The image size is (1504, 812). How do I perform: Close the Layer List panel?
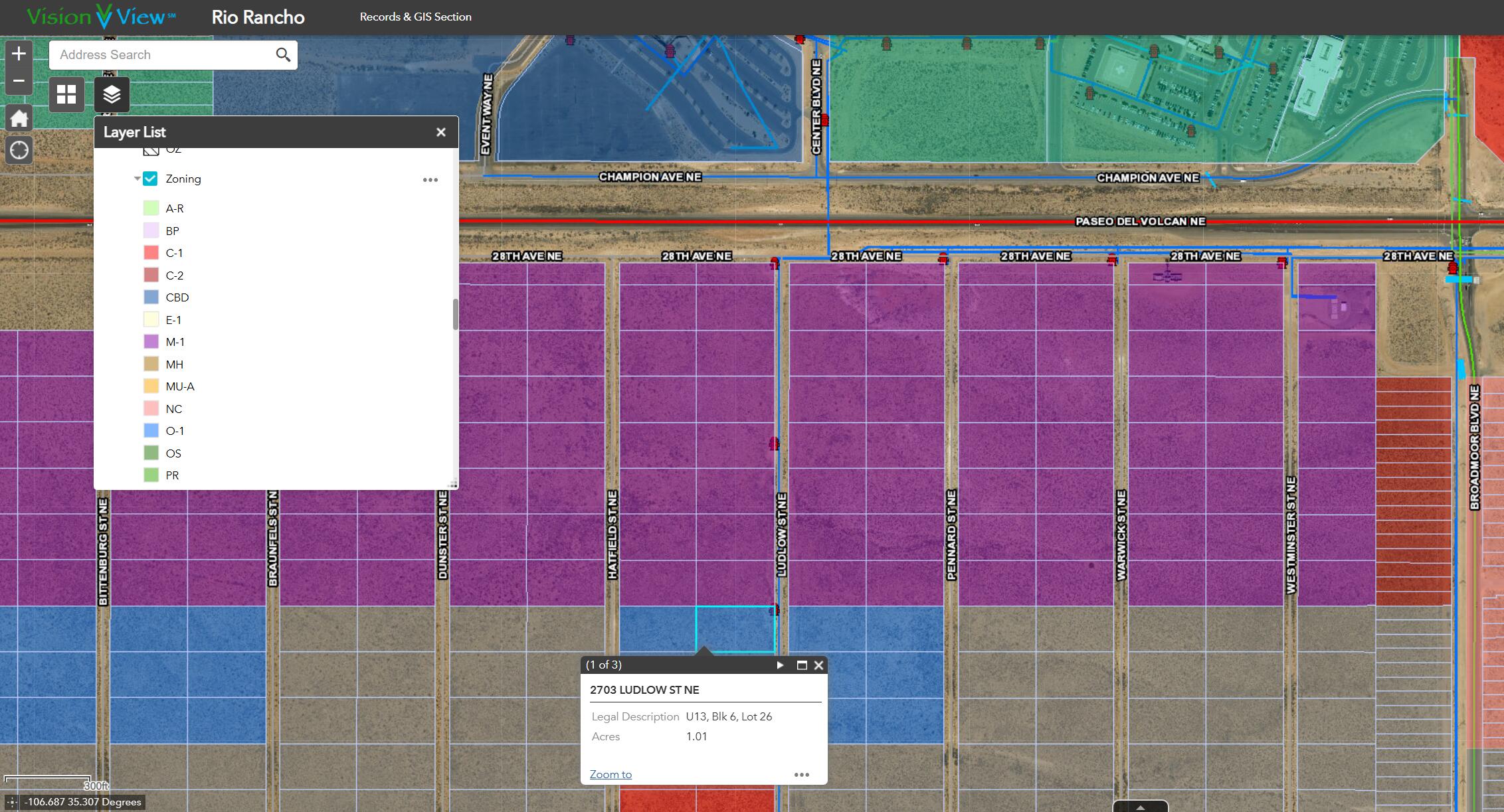tap(440, 132)
